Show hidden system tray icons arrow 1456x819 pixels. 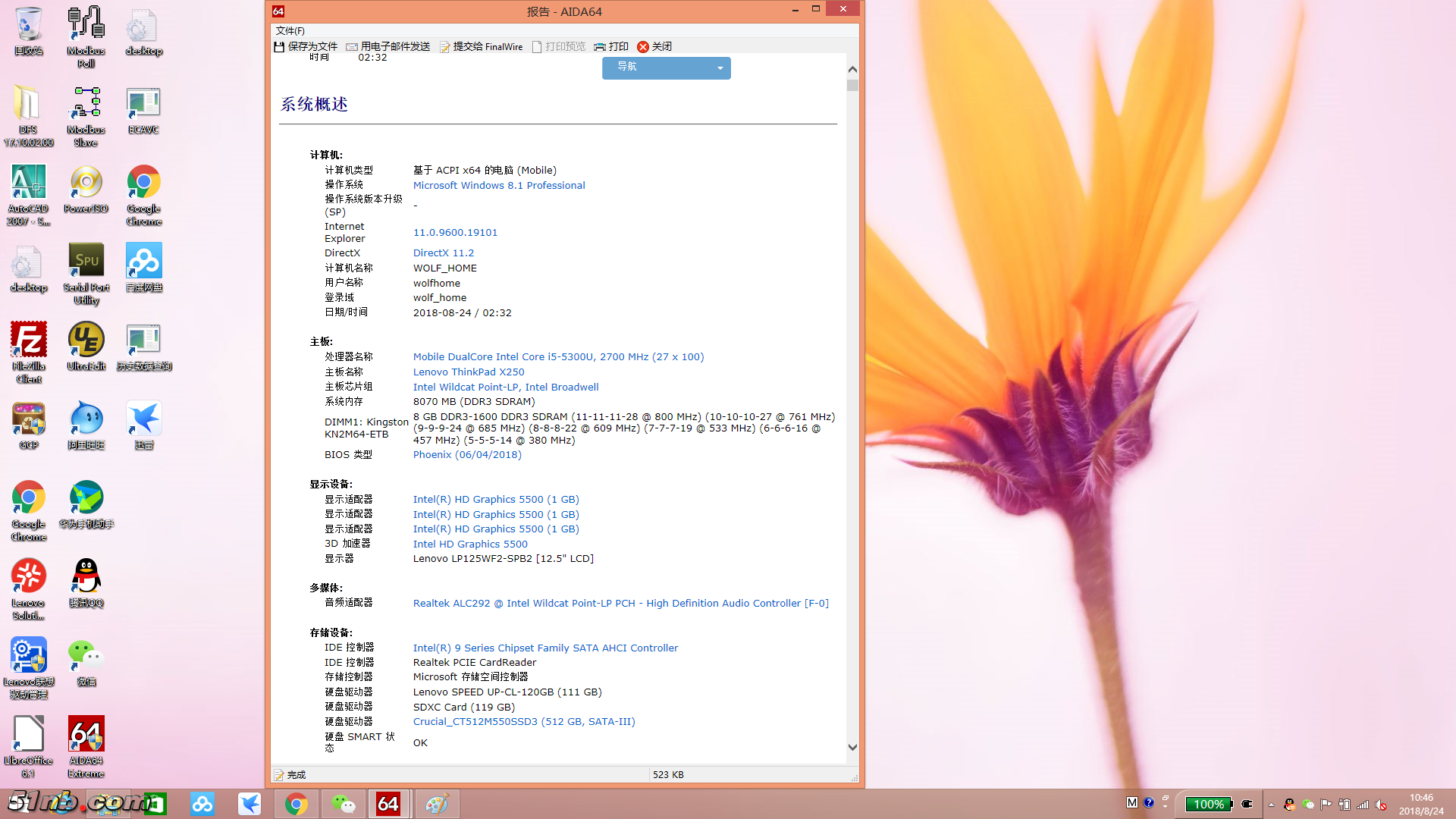(x=1272, y=805)
